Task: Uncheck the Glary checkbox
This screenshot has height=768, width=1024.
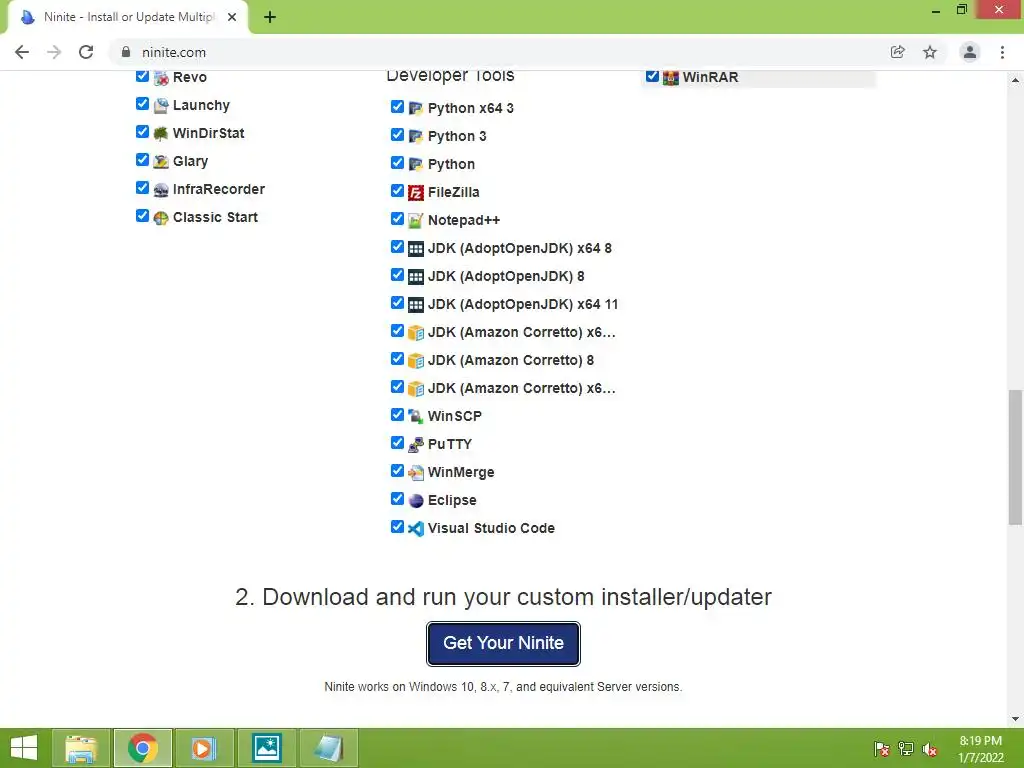Action: pos(142,160)
